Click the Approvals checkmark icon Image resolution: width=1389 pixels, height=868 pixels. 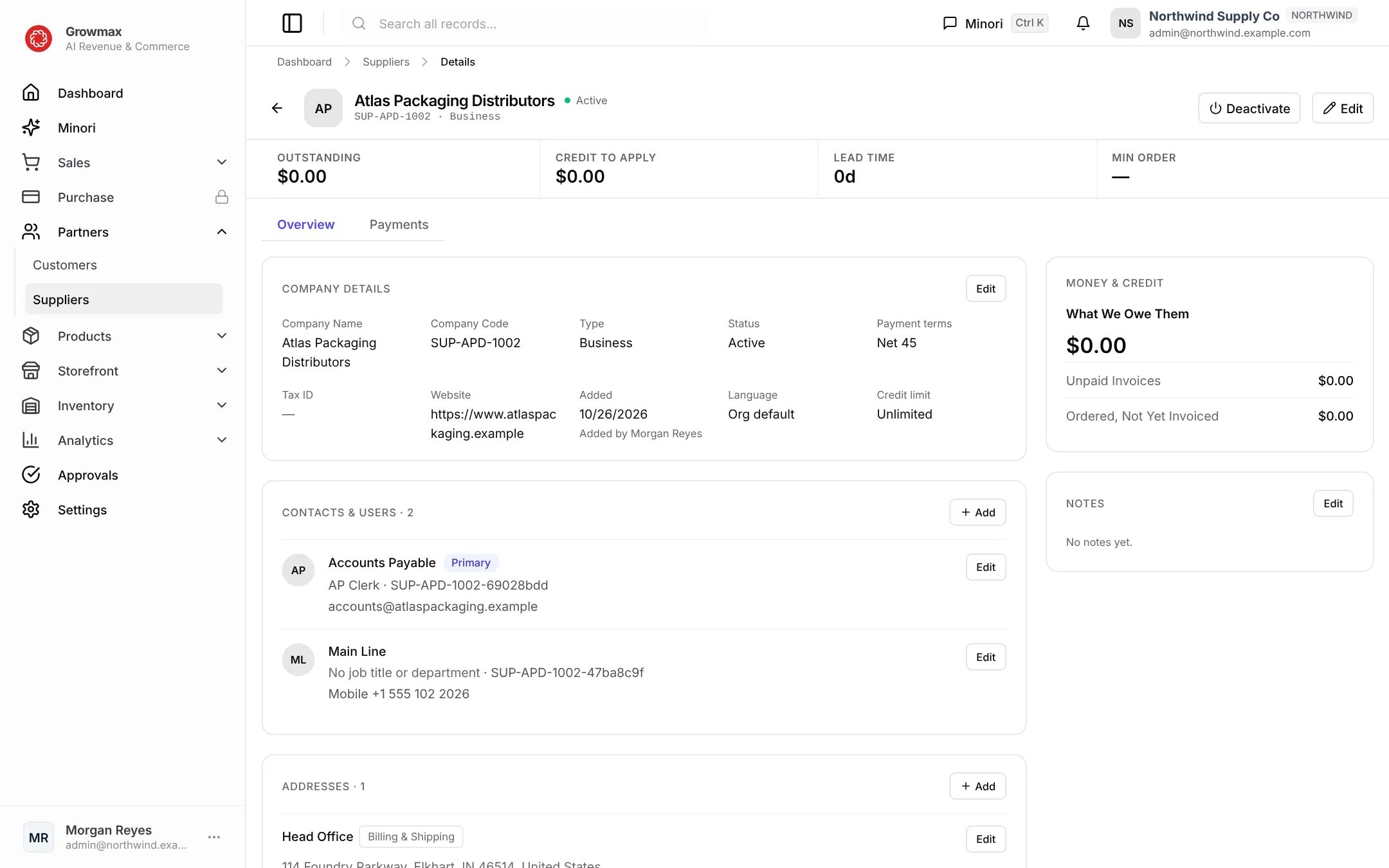[x=31, y=475]
